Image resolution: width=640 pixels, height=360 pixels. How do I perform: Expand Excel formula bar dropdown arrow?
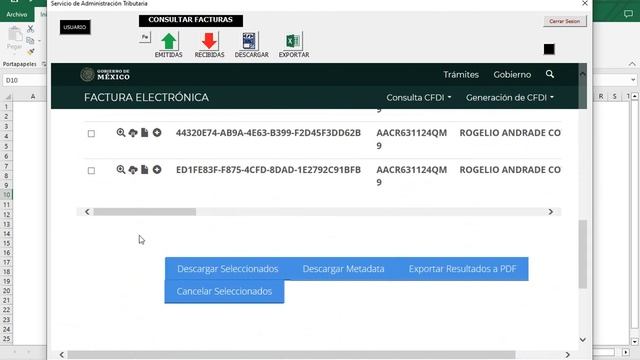coord(633,80)
